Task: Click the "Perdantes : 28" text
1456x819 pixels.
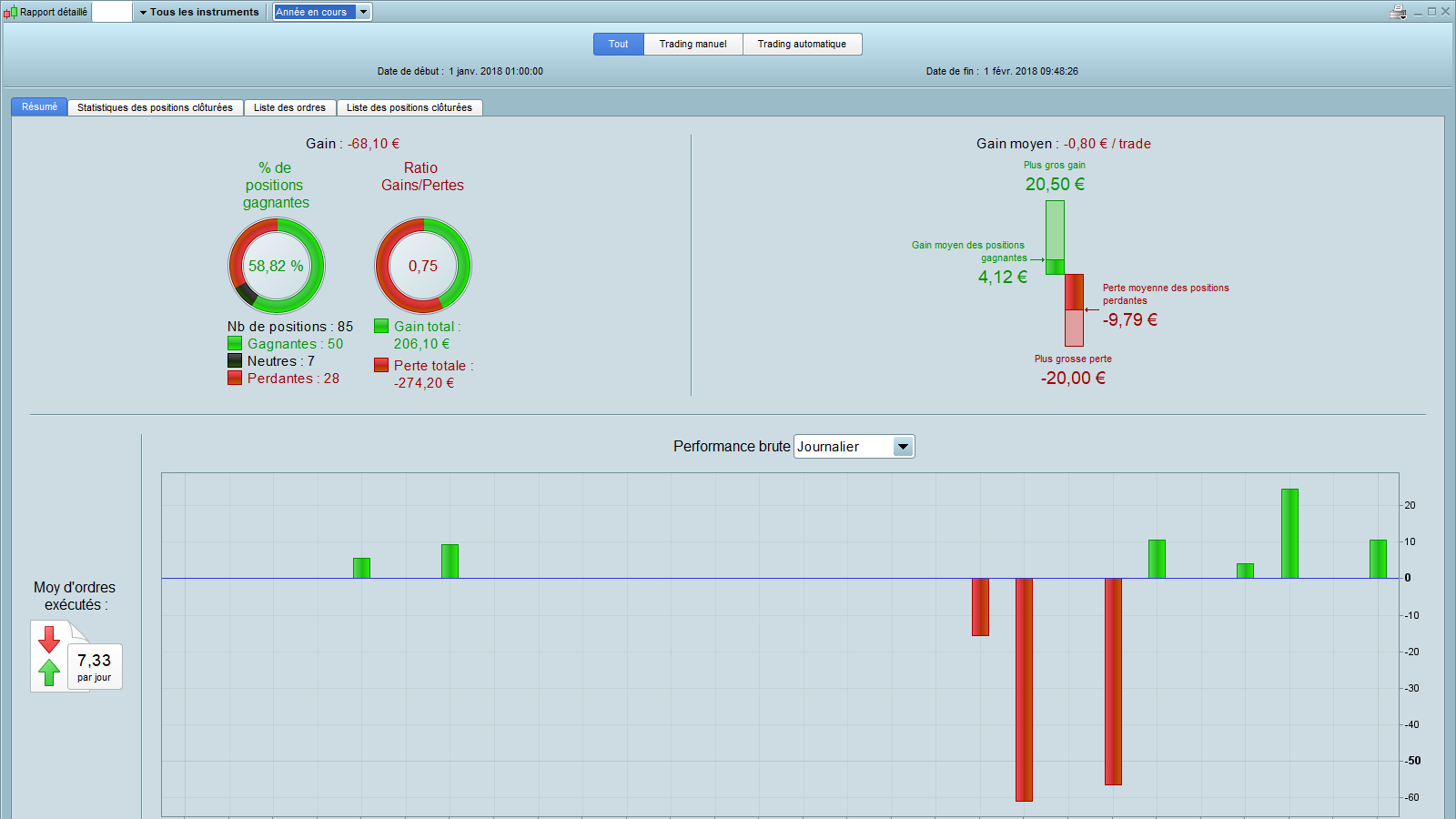Action: click(x=293, y=379)
